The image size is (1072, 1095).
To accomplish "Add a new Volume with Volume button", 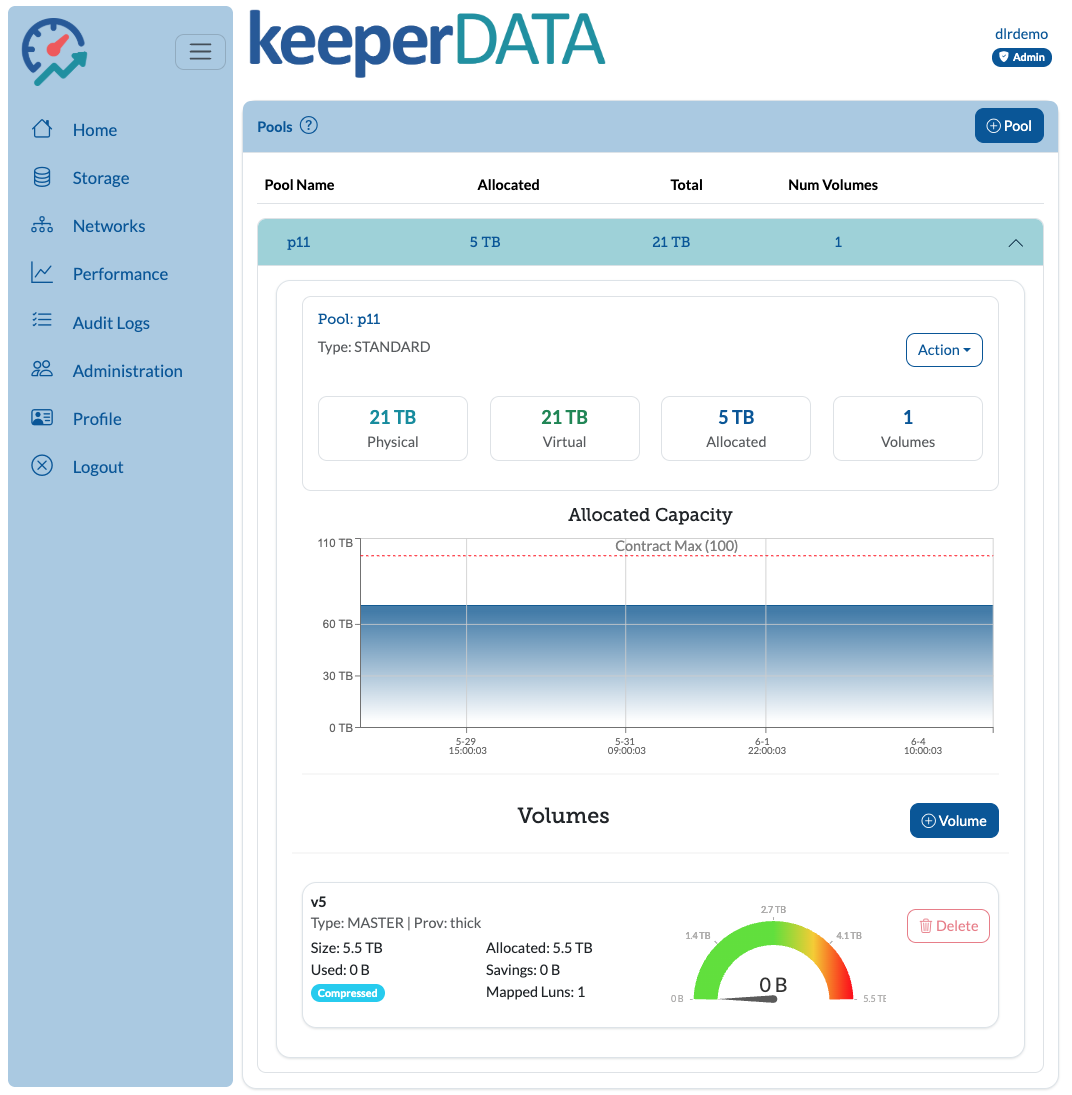I will click(x=954, y=821).
